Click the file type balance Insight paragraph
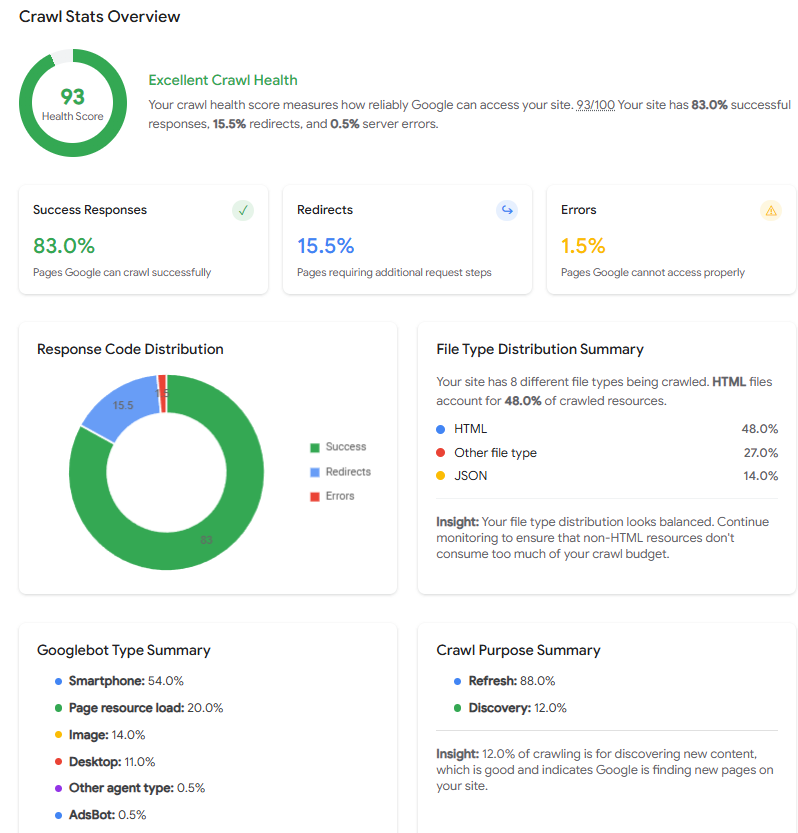 point(603,538)
